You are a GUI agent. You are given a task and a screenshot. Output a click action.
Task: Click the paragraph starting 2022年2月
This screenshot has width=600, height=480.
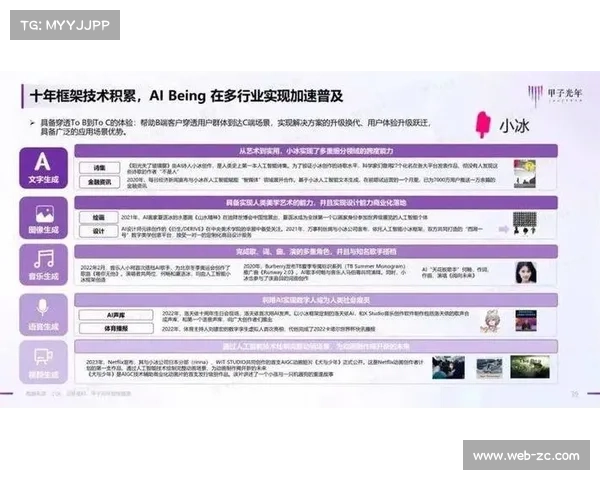click(x=156, y=274)
